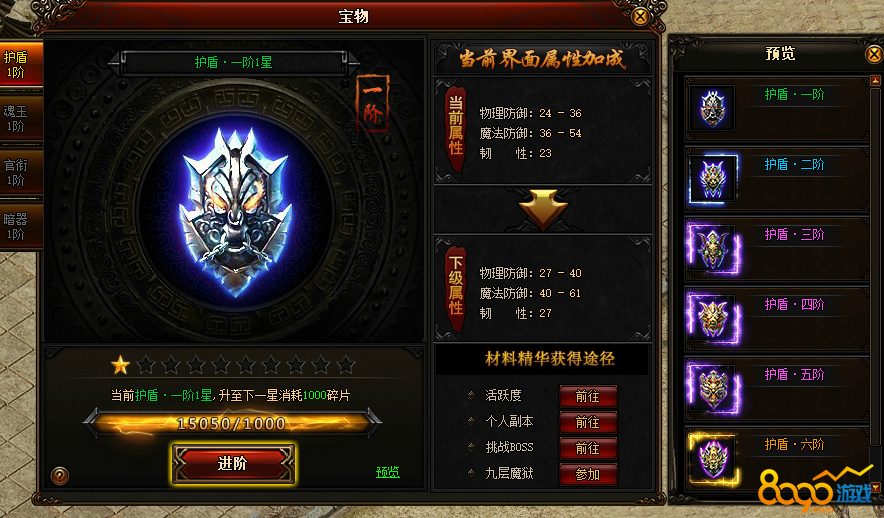Select the 护盾·四阶 shield icon
The width and height of the screenshot is (884, 518).
coord(713,318)
